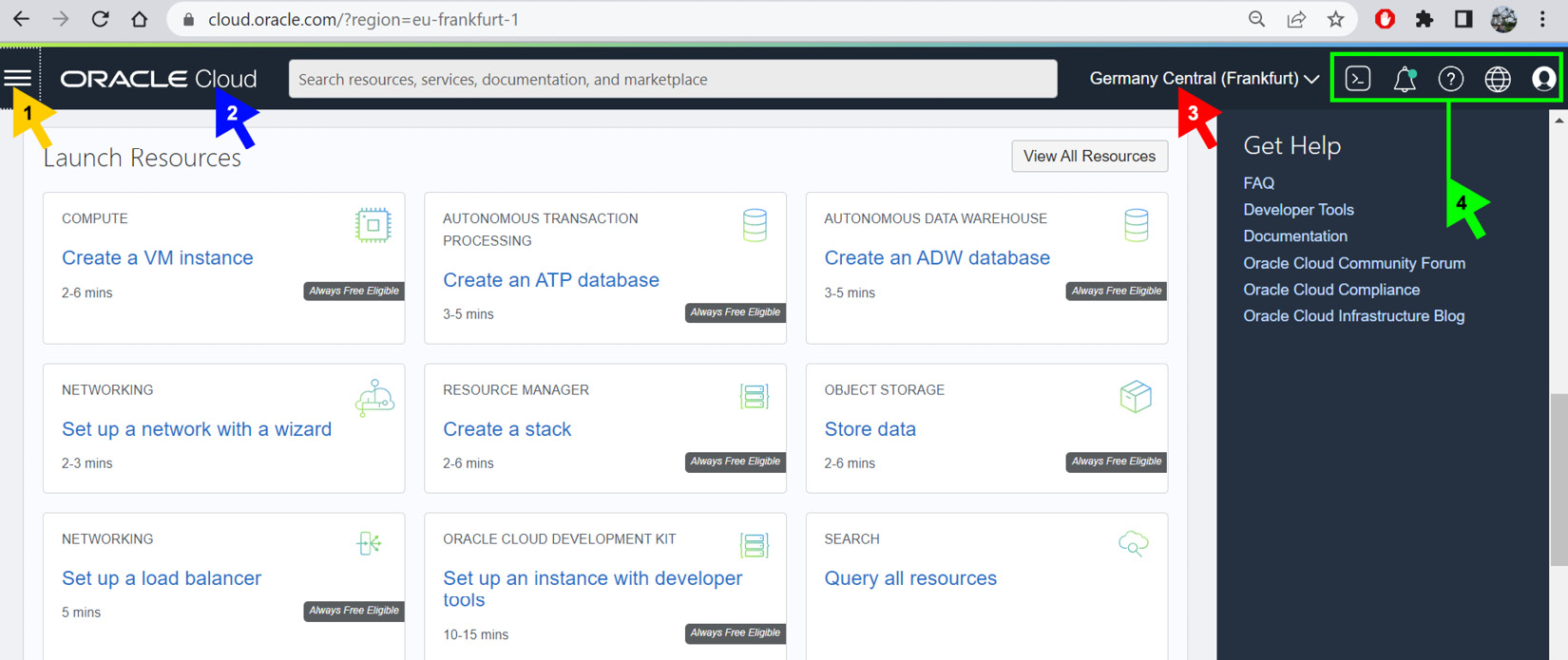The image size is (1568, 660).
Task: Click the Launch Resources heading
Action: point(143,158)
